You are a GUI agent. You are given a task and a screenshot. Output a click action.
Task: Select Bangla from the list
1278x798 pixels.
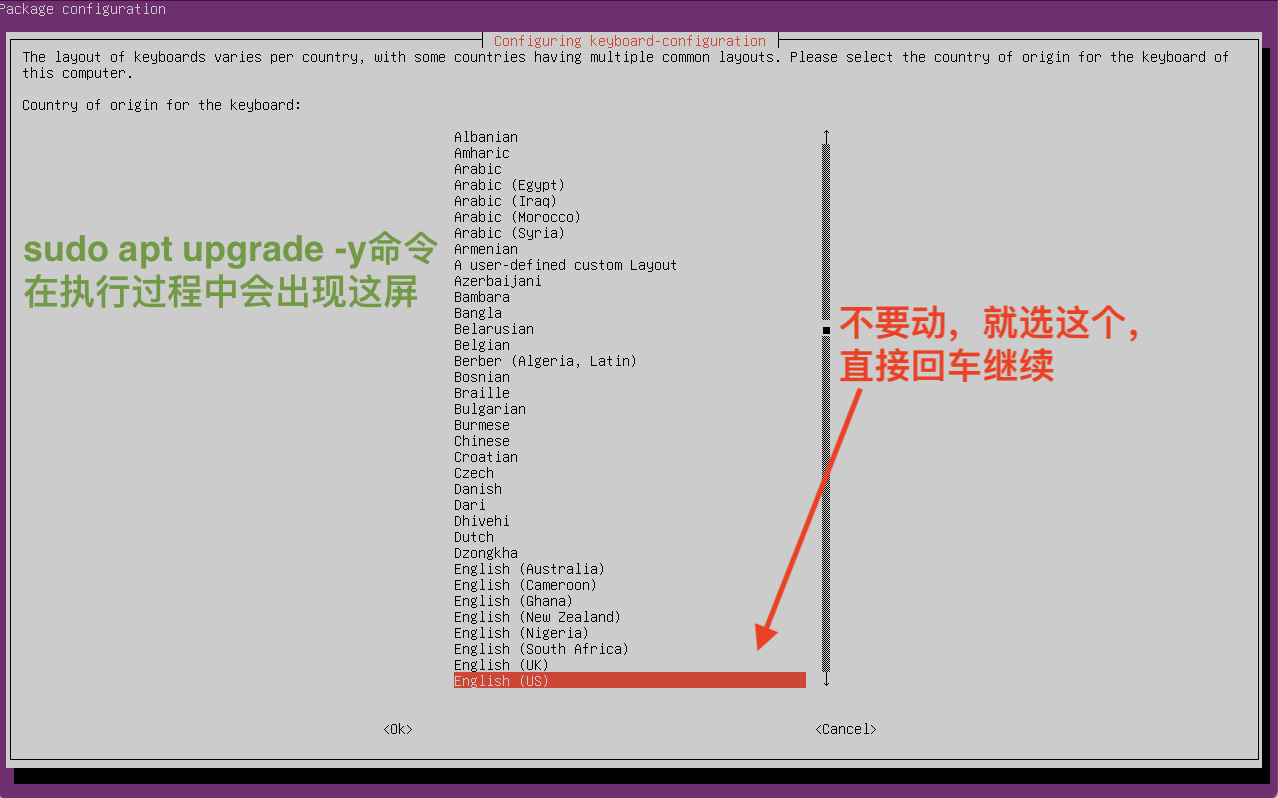[x=478, y=313]
